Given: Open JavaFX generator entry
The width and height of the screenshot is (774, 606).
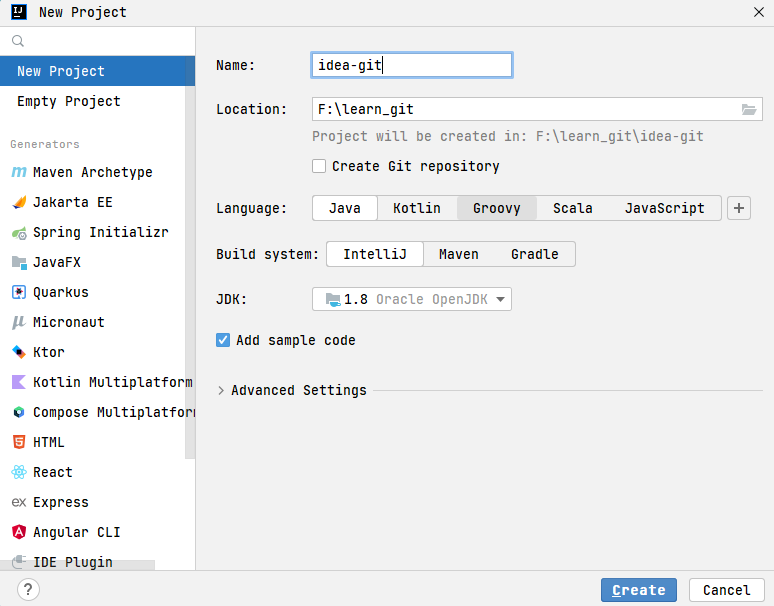Looking at the screenshot, I should 93,263.
